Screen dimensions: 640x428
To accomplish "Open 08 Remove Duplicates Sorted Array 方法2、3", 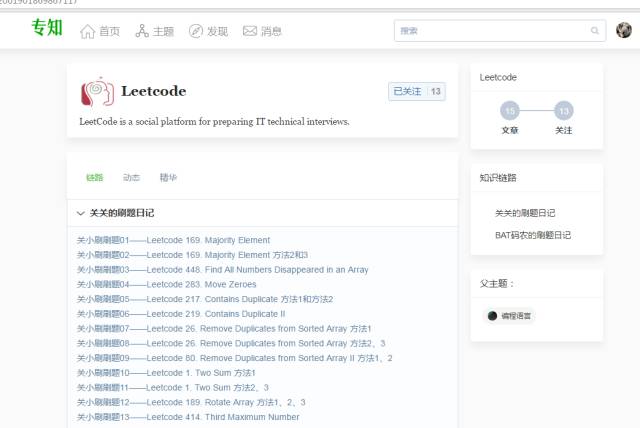I will pyautogui.click(x=231, y=344).
